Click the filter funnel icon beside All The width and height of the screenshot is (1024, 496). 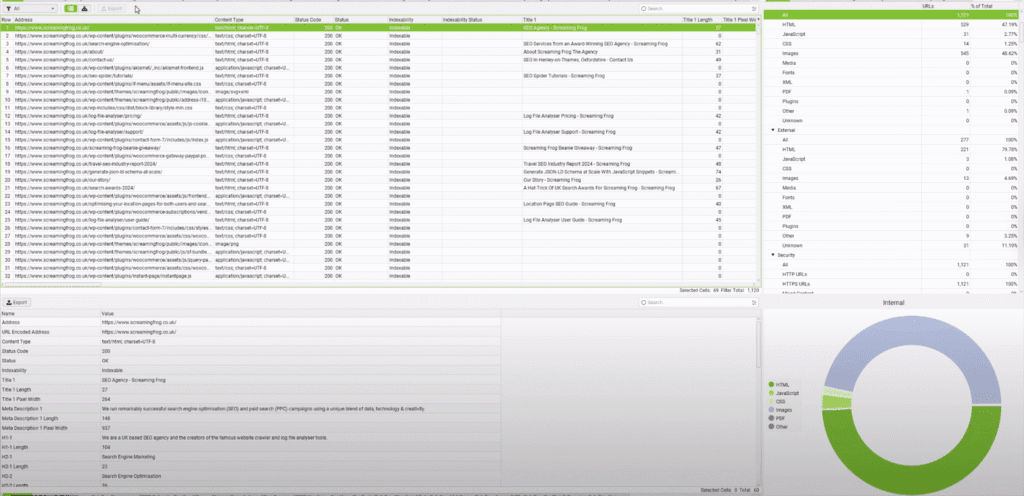[x=7, y=8]
